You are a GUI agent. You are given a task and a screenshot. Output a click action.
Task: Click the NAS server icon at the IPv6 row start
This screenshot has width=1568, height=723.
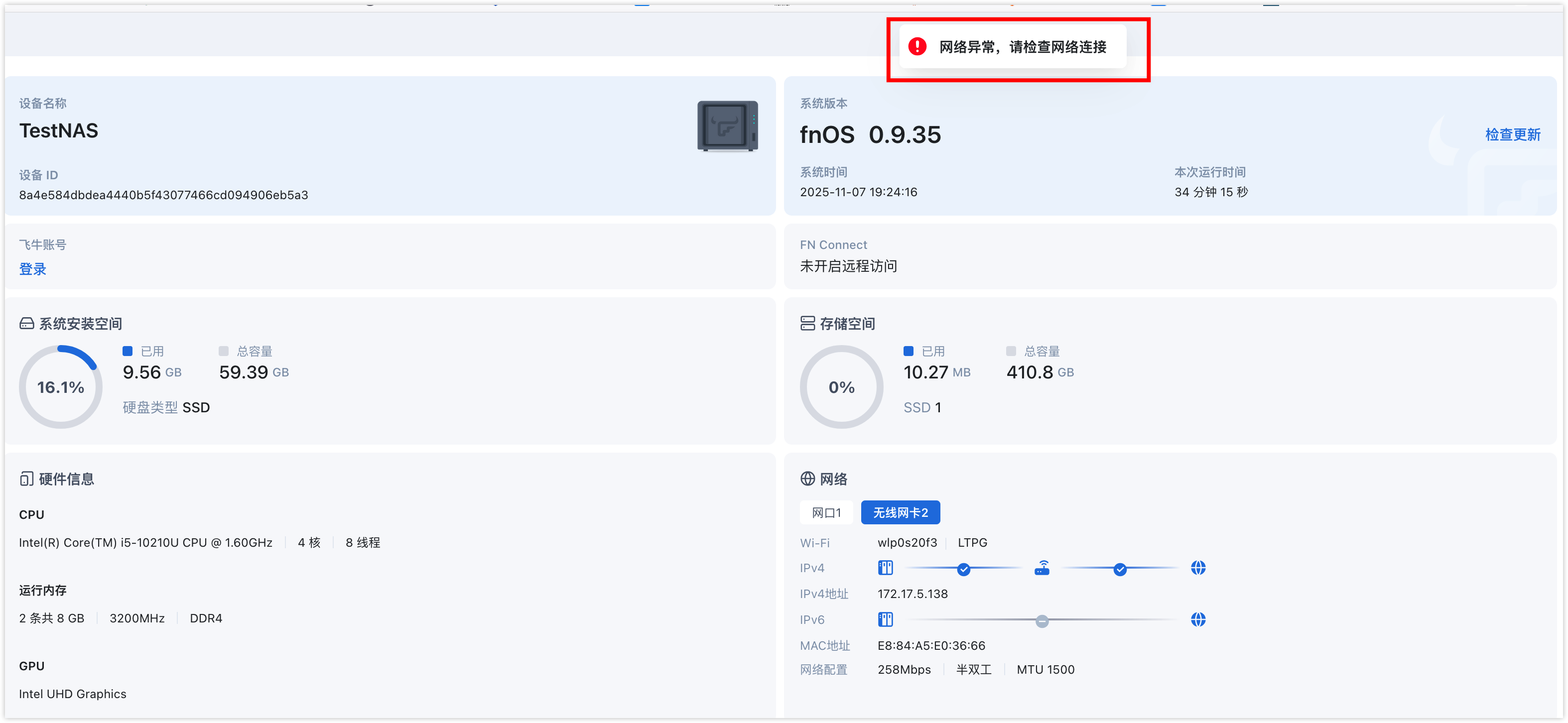[886, 619]
